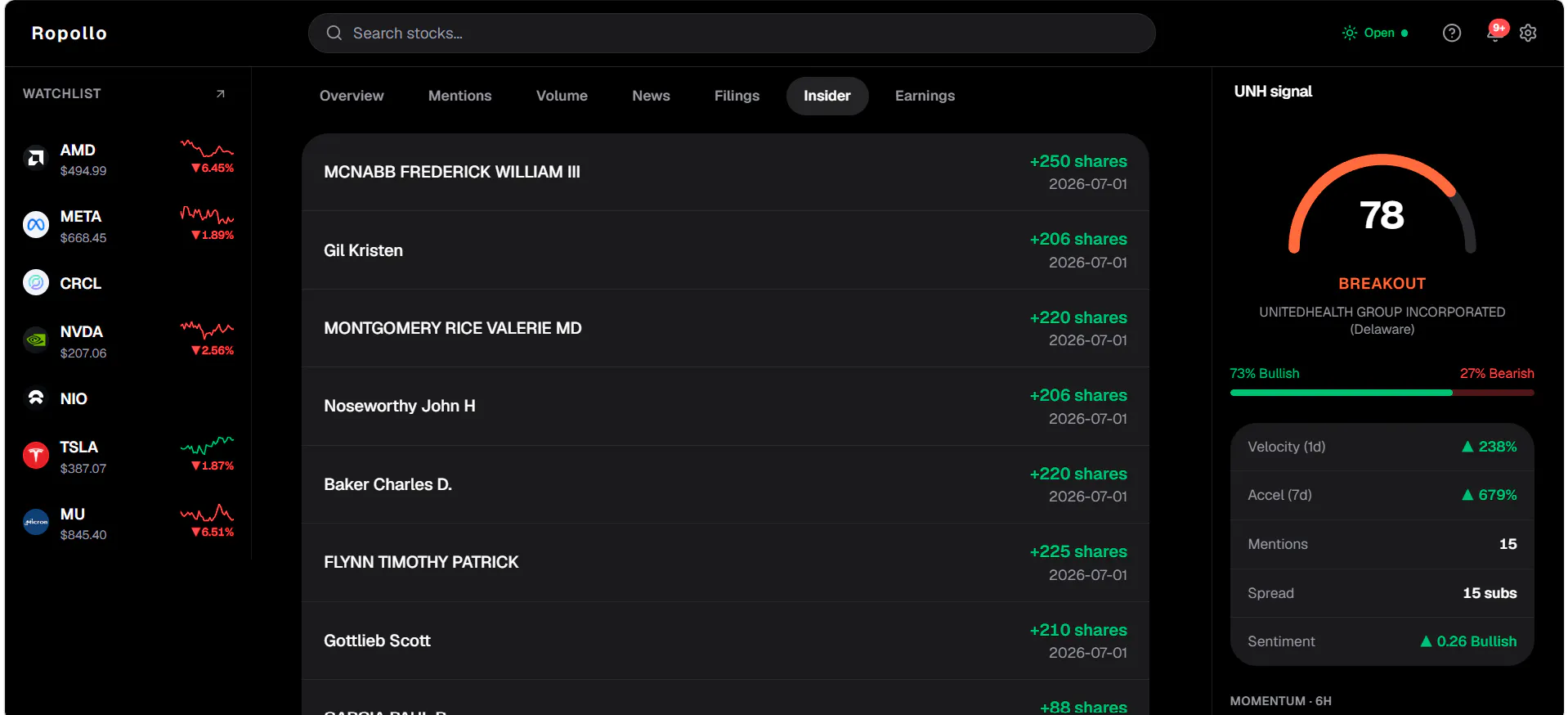Open FLYNN TIMOTHY PATRICK insider row

tap(725, 563)
